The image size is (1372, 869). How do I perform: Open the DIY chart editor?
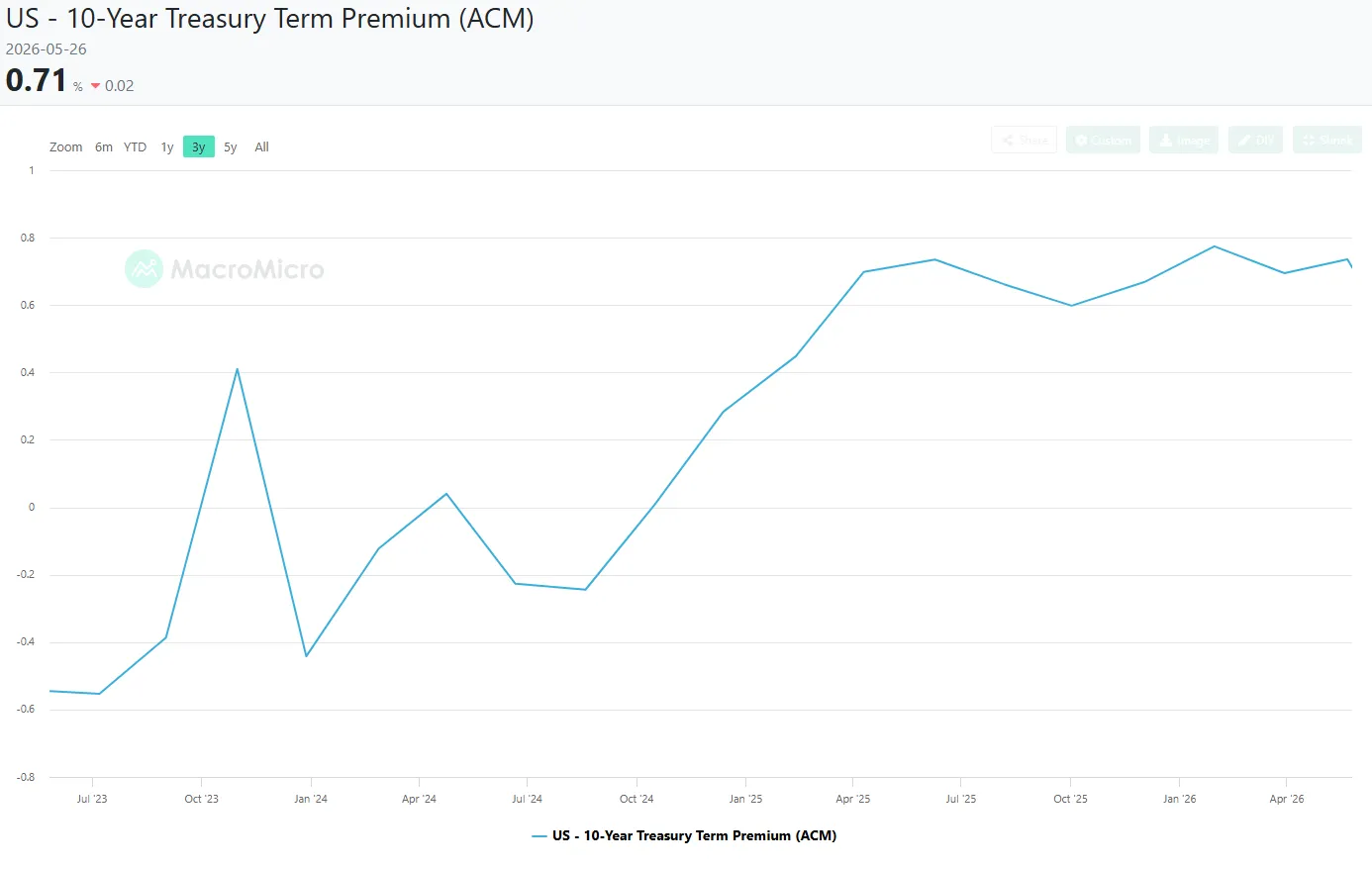1256,140
